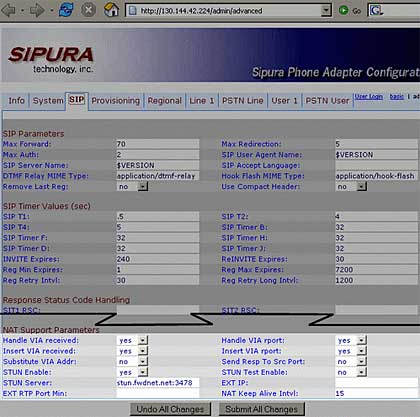
Task: Click the Max Redirection input field
Action: pos(376,144)
